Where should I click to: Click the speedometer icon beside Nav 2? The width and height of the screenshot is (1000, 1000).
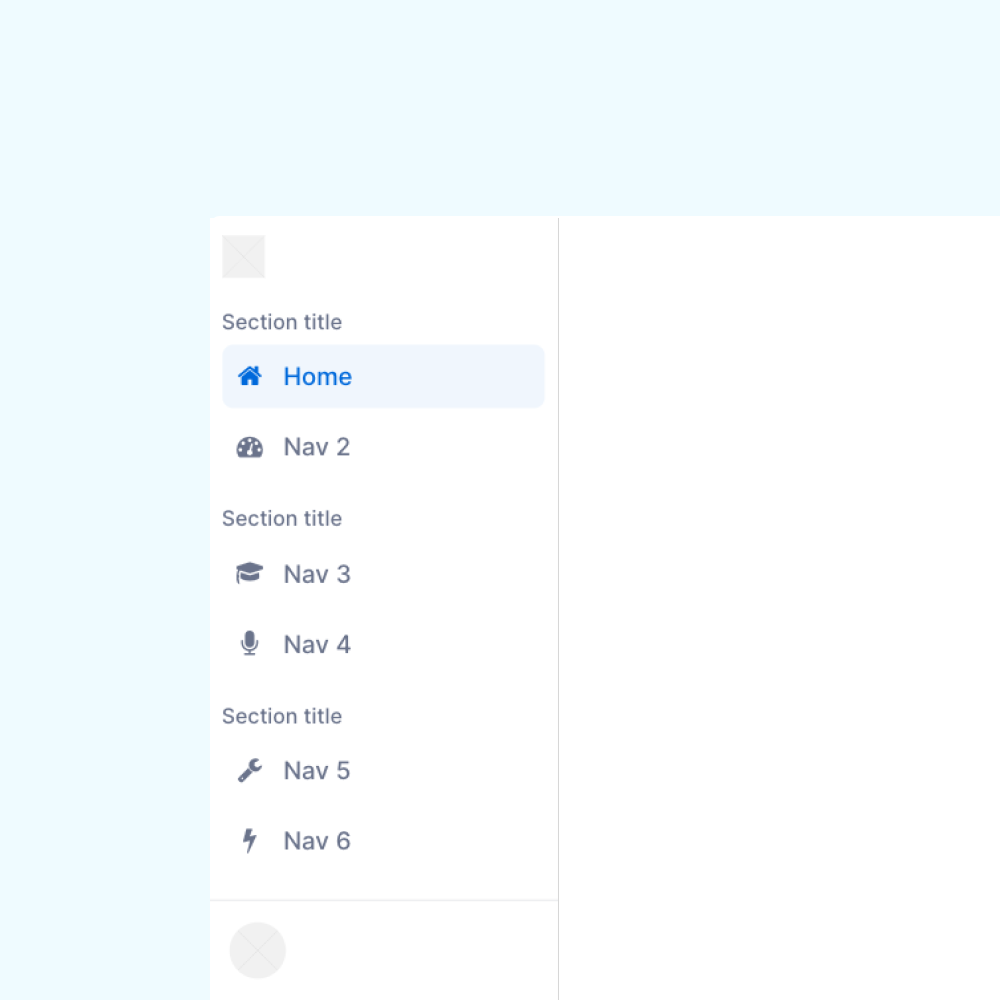click(250, 446)
